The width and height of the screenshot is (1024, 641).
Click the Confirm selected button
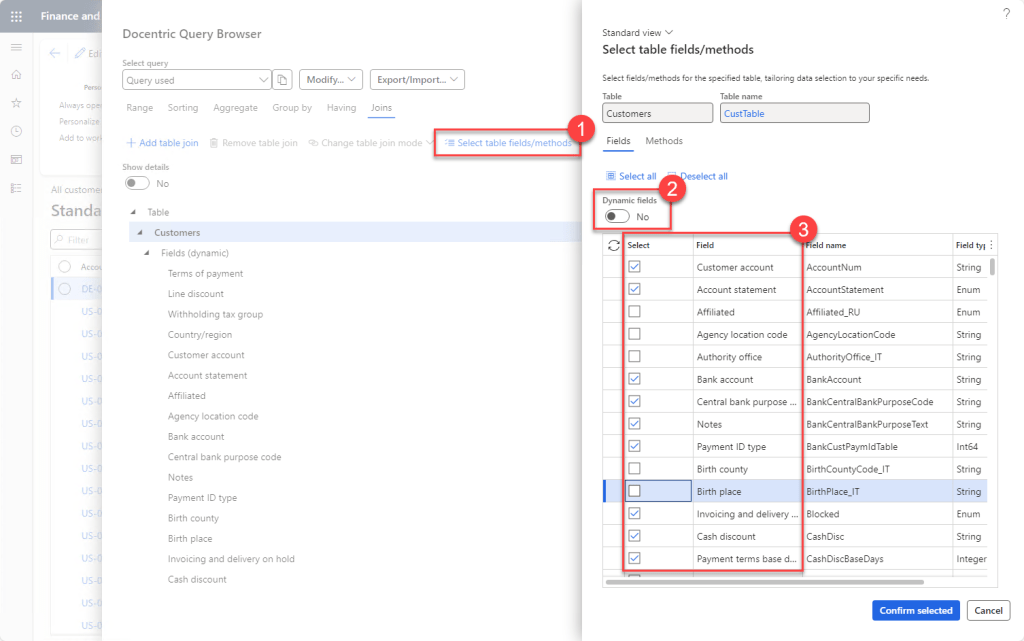(915, 610)
